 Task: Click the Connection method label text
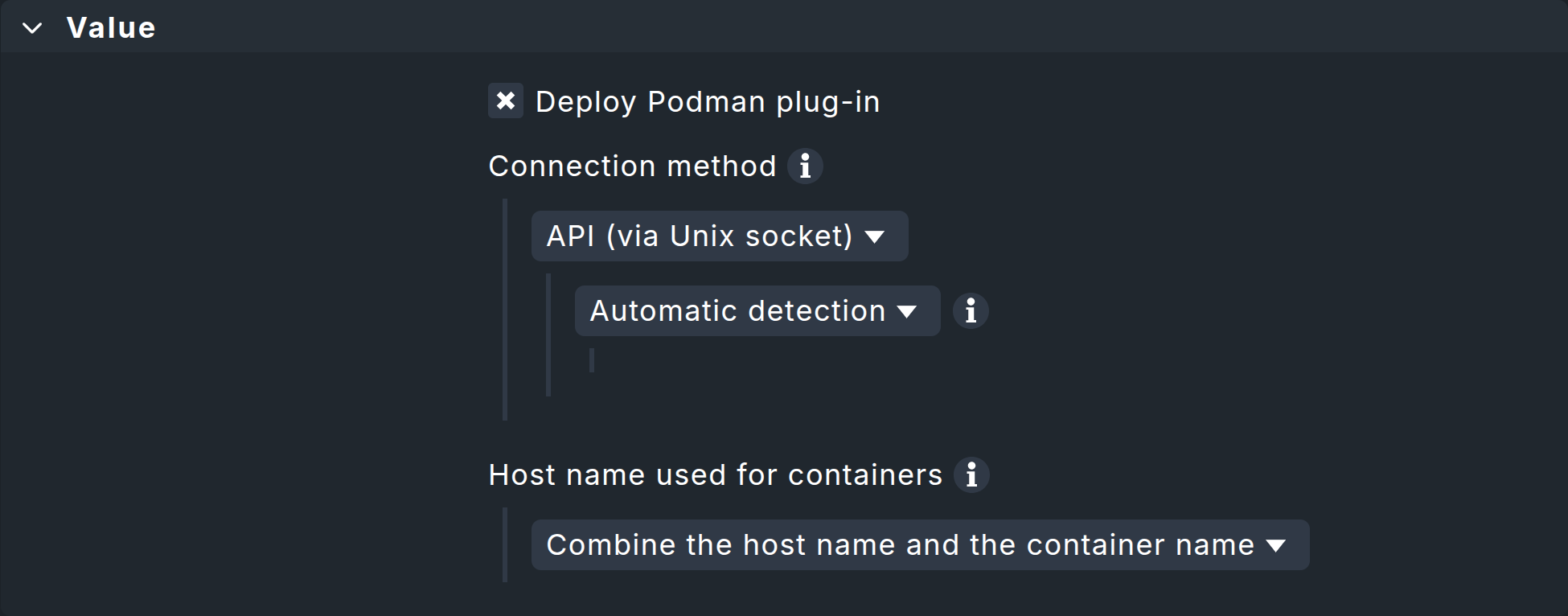(x=632, y=166)
